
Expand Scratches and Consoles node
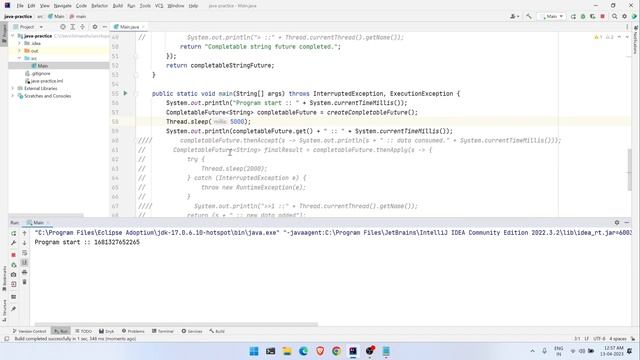click(13, 96)
